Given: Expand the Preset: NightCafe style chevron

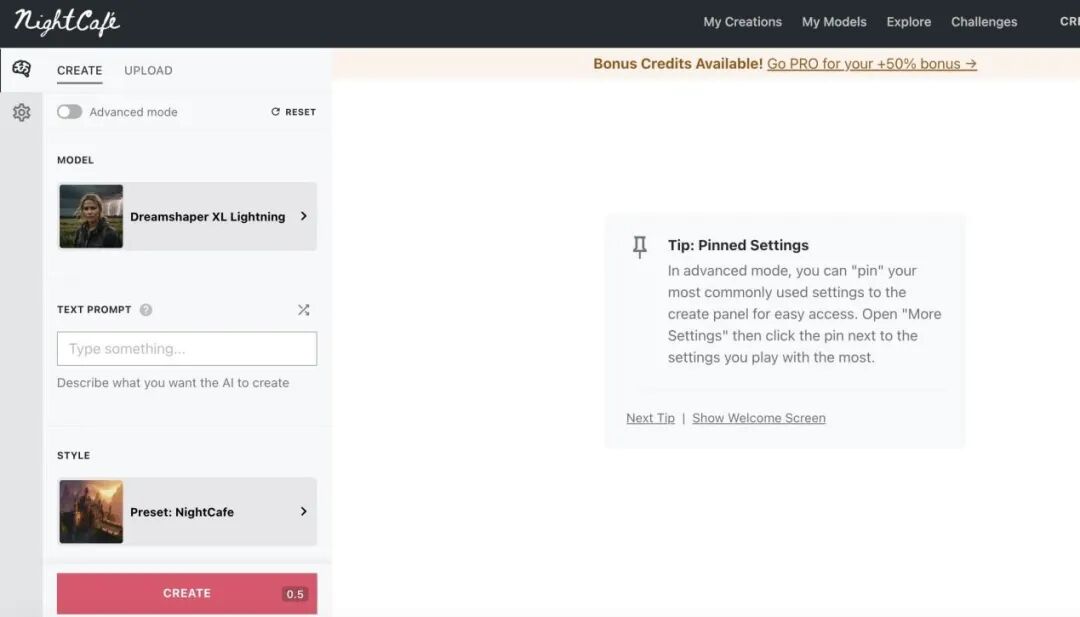Looking at the screenshot, I should tap(304, 512).
